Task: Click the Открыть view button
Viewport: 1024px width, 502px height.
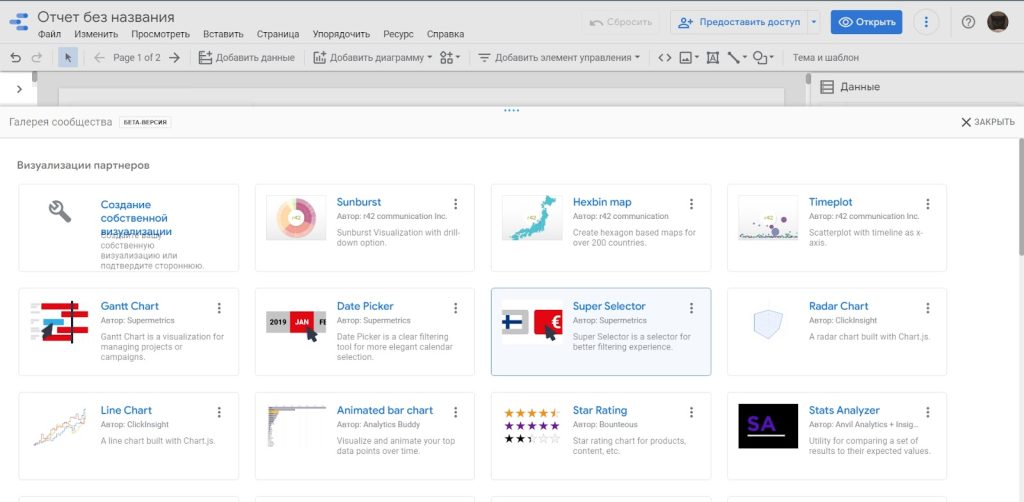Action: pyautogui.click(x=866, y=22)
